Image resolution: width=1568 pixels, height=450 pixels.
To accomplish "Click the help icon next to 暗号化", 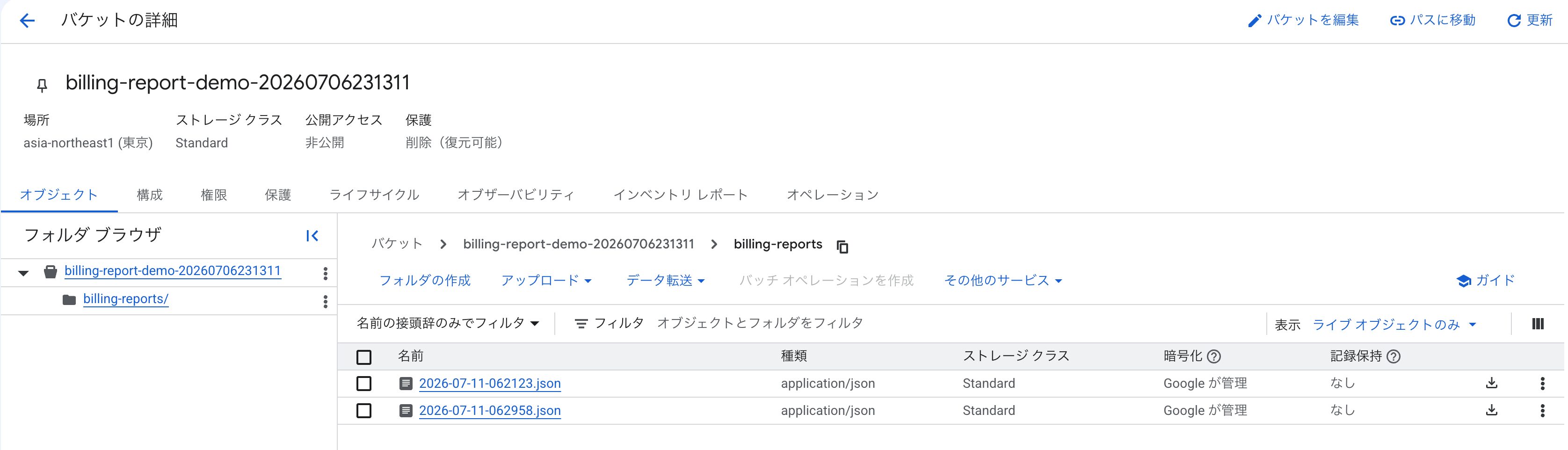I will click(x=1214, y=356).
